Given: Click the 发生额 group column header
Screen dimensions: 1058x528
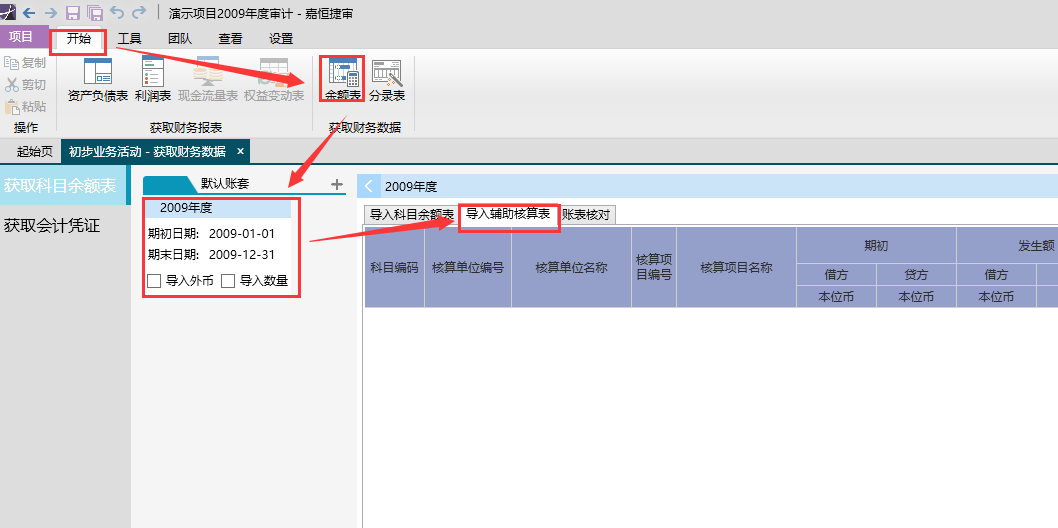Looking at the screenshot, I should [x=1007, y=245].
